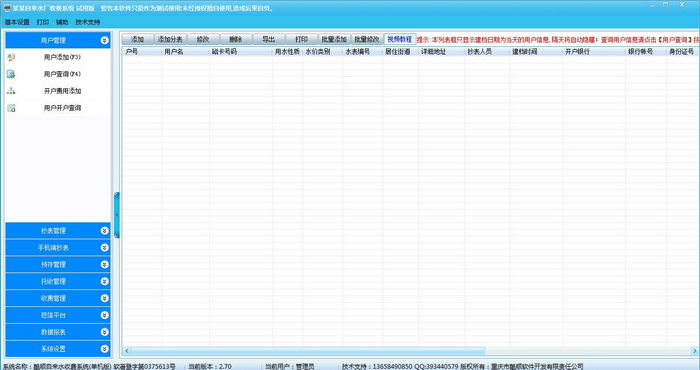Viewport: 700px width, 370px height.
Task: Expand the 收费管理 panel chevron
Action: (104, 298)
